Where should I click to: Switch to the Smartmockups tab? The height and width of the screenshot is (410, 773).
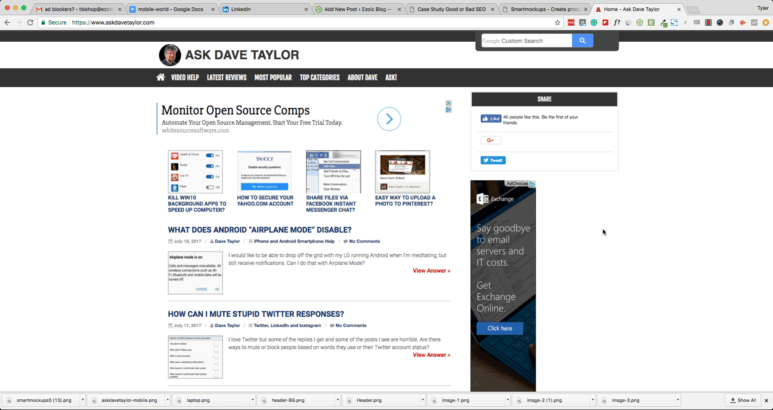545,9
